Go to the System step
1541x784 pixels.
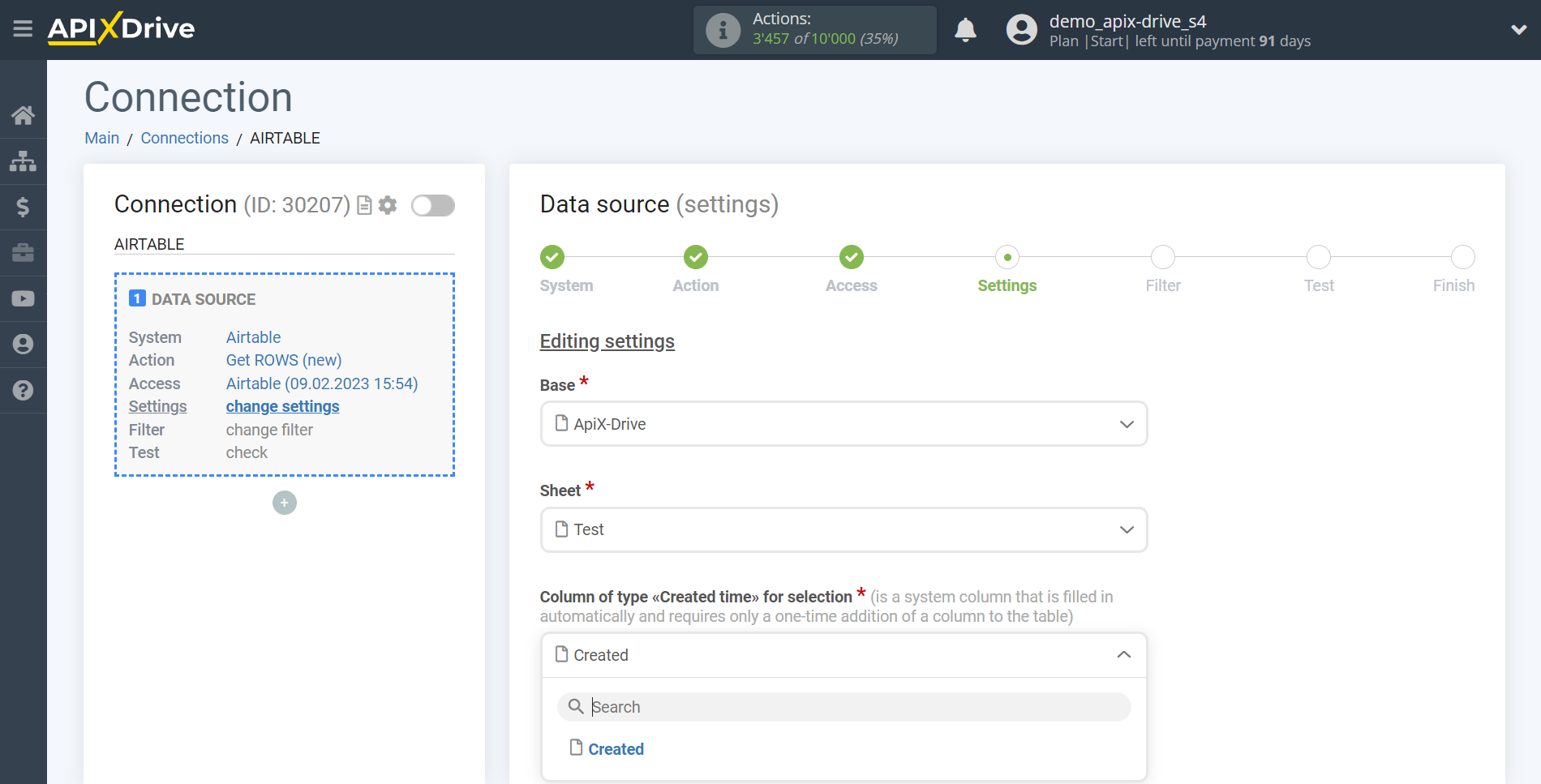[552, 257]
